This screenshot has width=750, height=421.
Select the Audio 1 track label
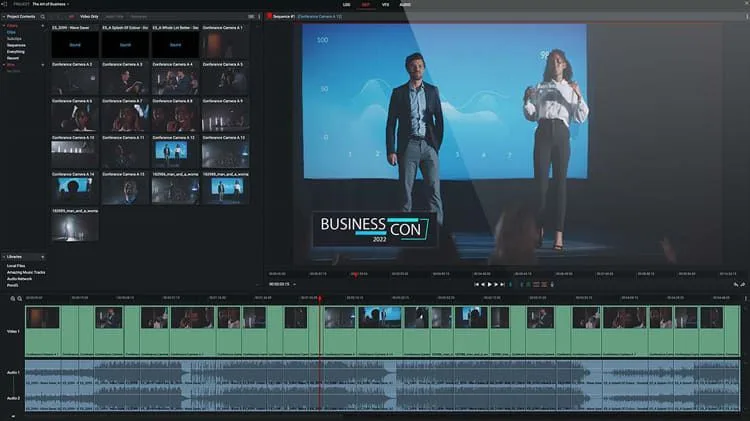click(13, 372)
